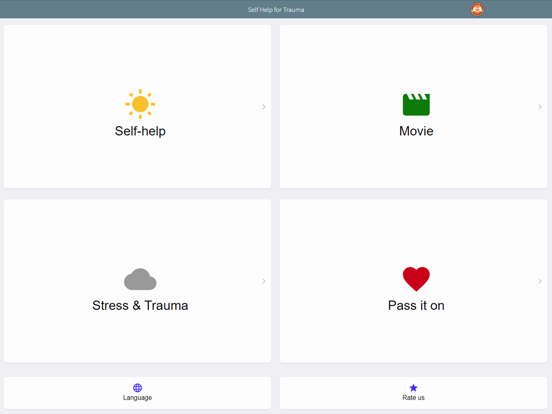Click the blue star Rate us icon
The height and width of the screenshot is (414, 552).
(413, 388)
